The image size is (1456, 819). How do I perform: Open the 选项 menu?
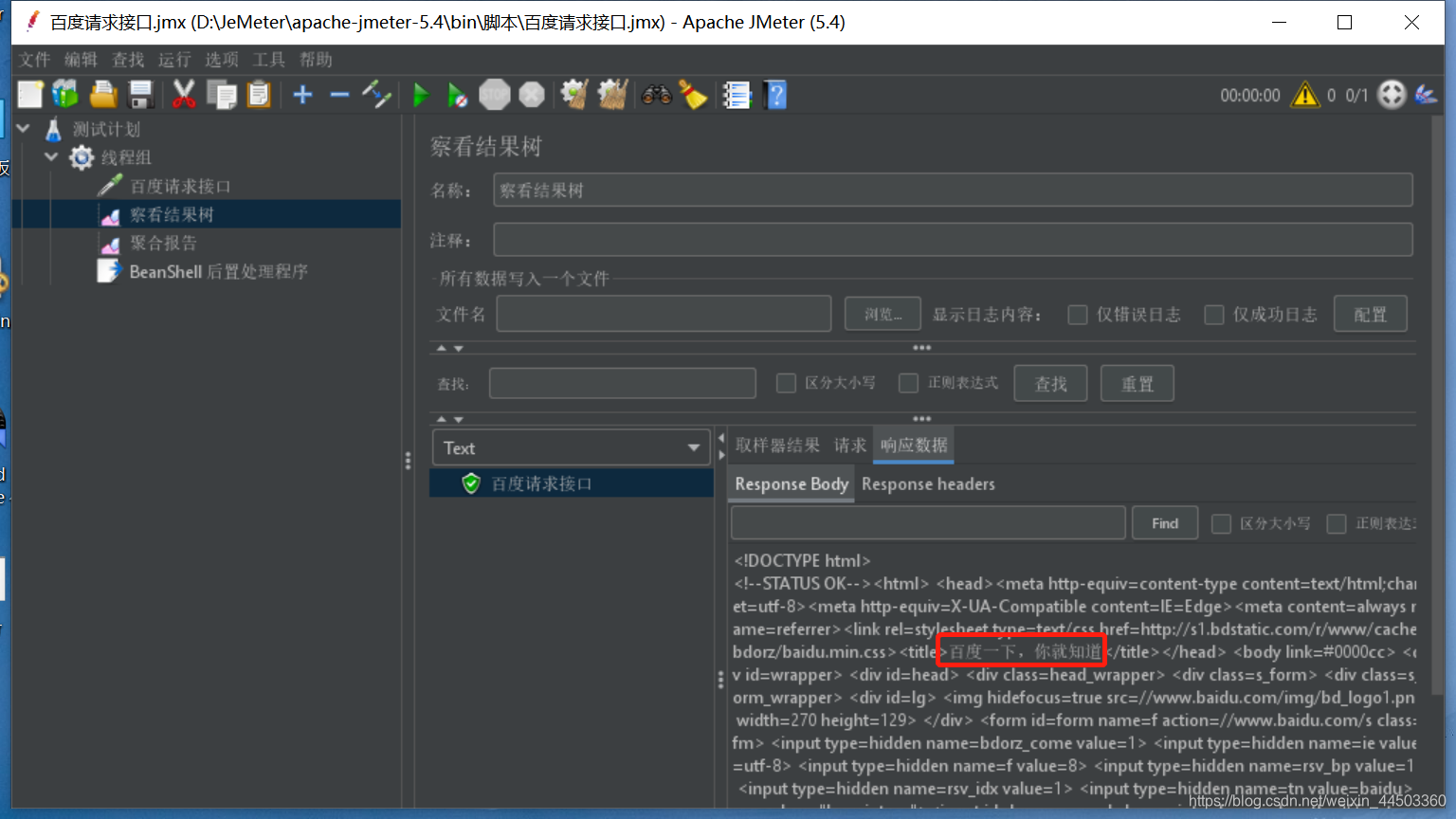tap(222, 60)
